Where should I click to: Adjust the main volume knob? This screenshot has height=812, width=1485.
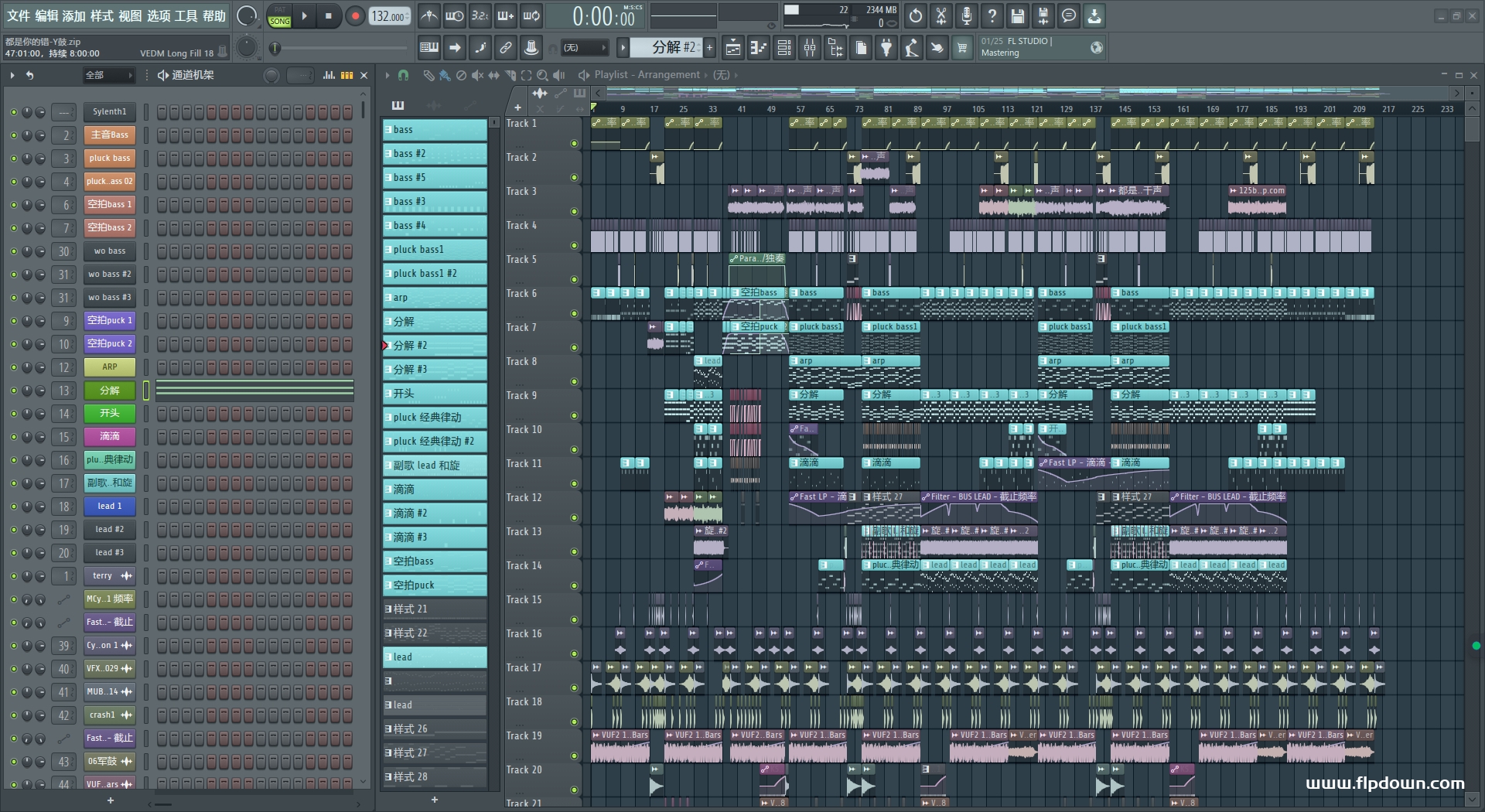246,15
